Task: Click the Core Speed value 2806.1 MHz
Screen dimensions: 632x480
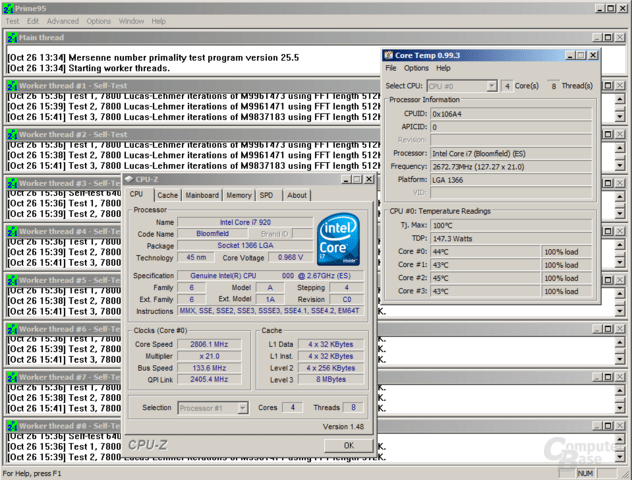Action: pos(209,345)
